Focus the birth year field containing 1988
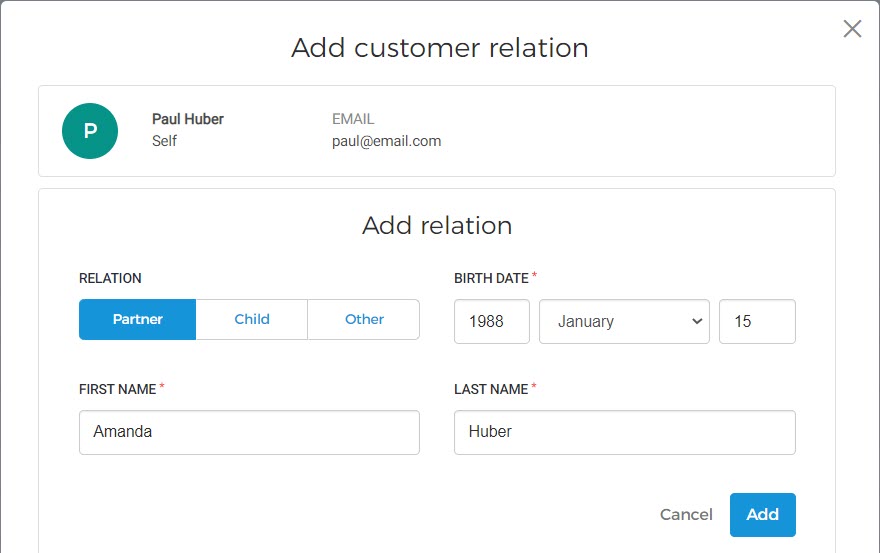 point(491,322)
